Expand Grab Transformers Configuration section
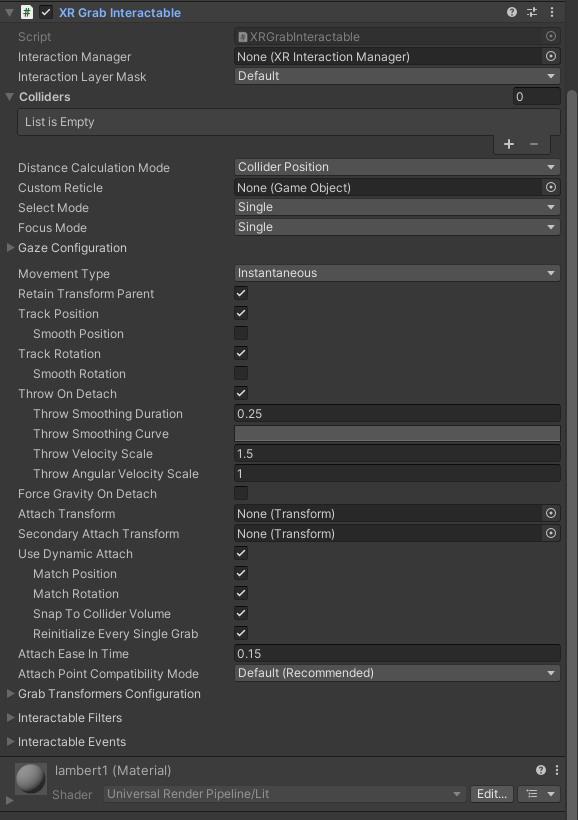Screen dimensions: 578x820 tap(10, 694)
